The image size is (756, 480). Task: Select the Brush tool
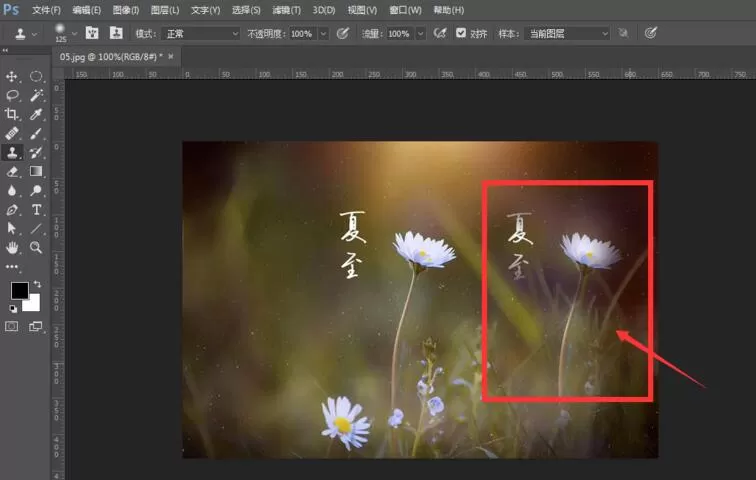point(36,133)
